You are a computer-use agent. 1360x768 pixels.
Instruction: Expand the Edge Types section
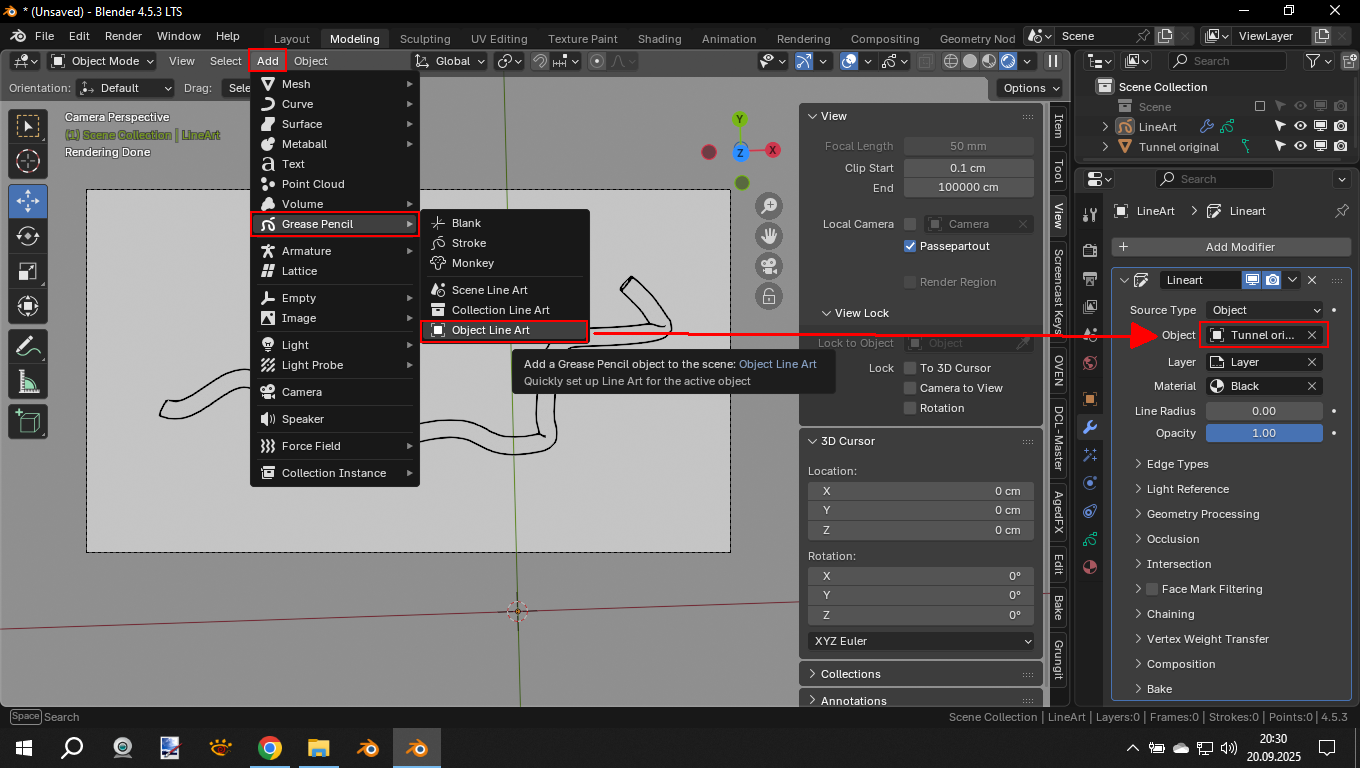[1177, 464]
